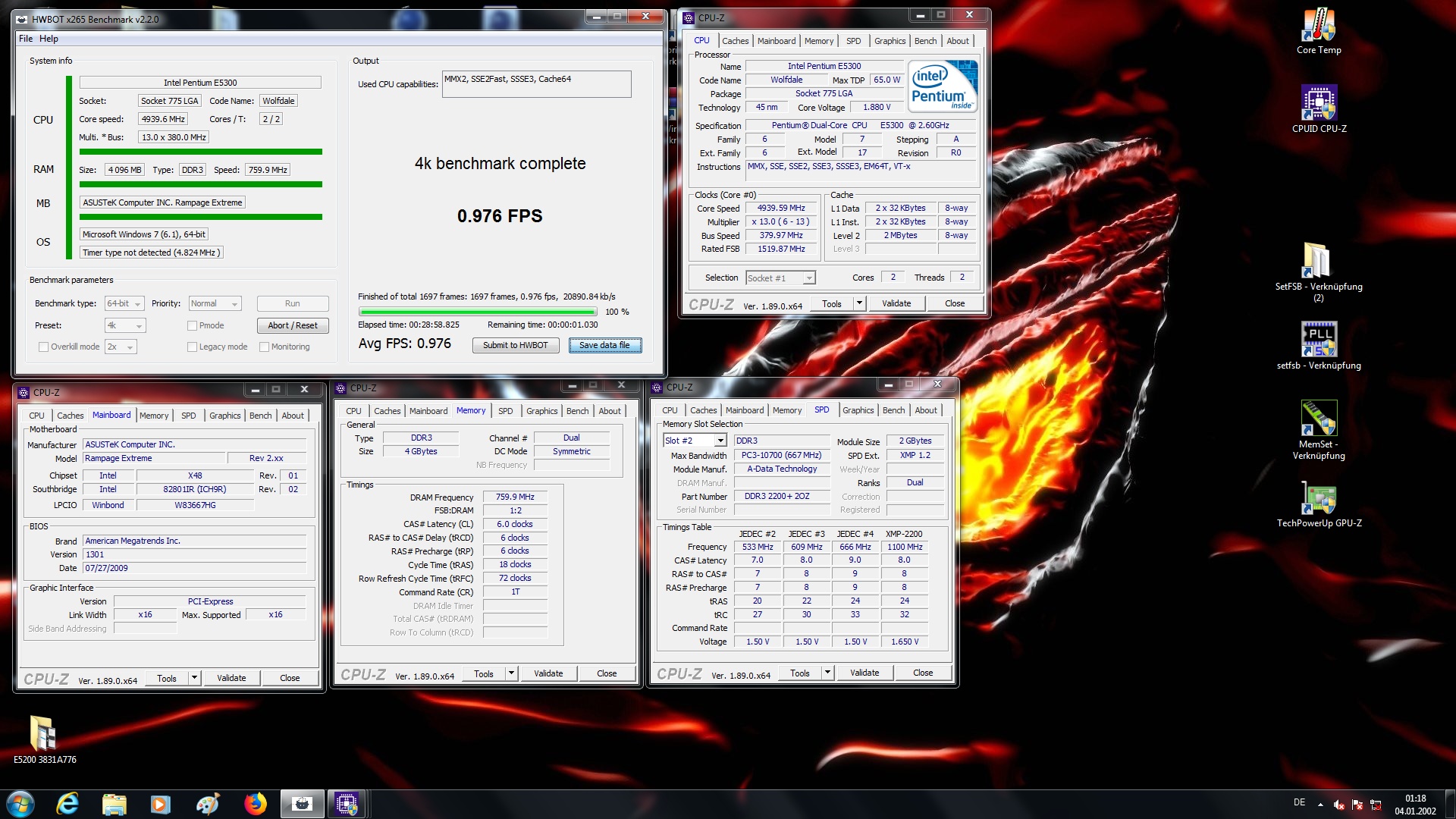
Task: Click the taskbar clock and date
Action: [1415, 805]
